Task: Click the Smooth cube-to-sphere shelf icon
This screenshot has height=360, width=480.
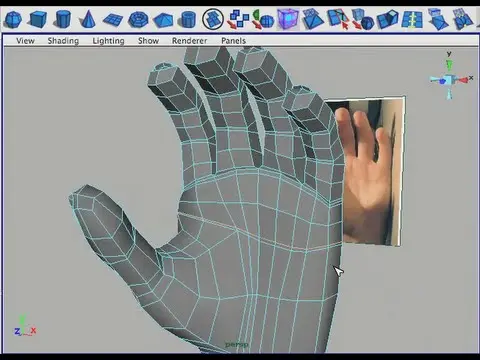Action: coord(363,19)
